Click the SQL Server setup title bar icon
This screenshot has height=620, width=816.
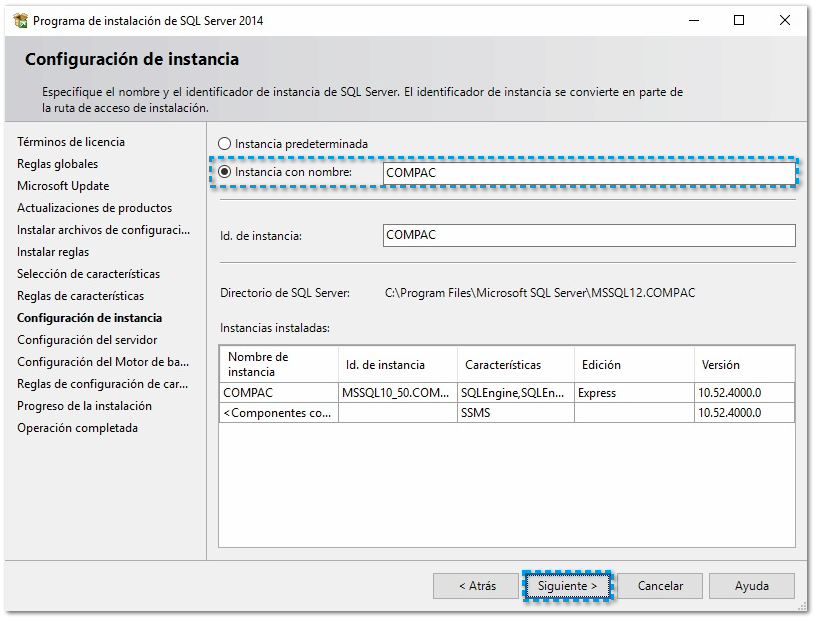click(x=20, y=21)
